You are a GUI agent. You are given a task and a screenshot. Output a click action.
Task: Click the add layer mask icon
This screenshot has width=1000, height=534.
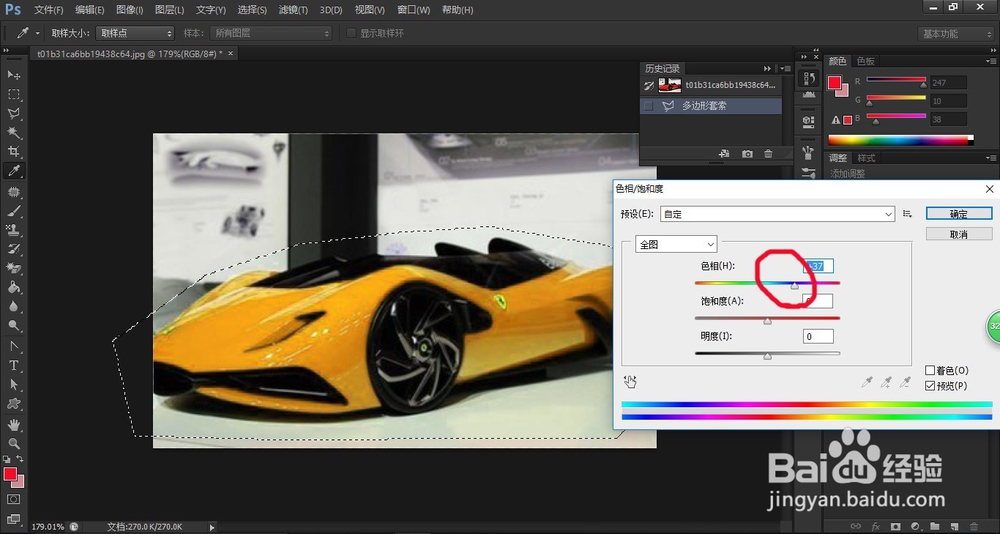click(x=895, y=526)
